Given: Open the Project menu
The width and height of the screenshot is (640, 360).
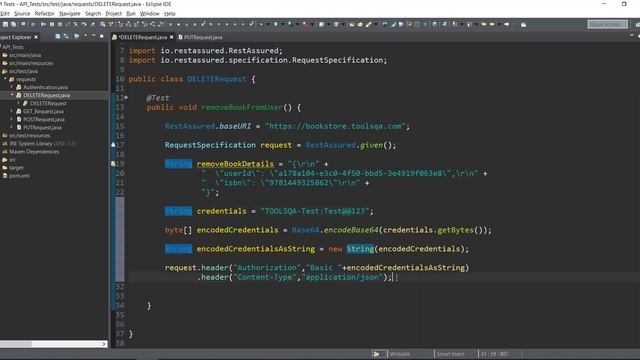Looking at the screenshot, I should coord(113,13).
